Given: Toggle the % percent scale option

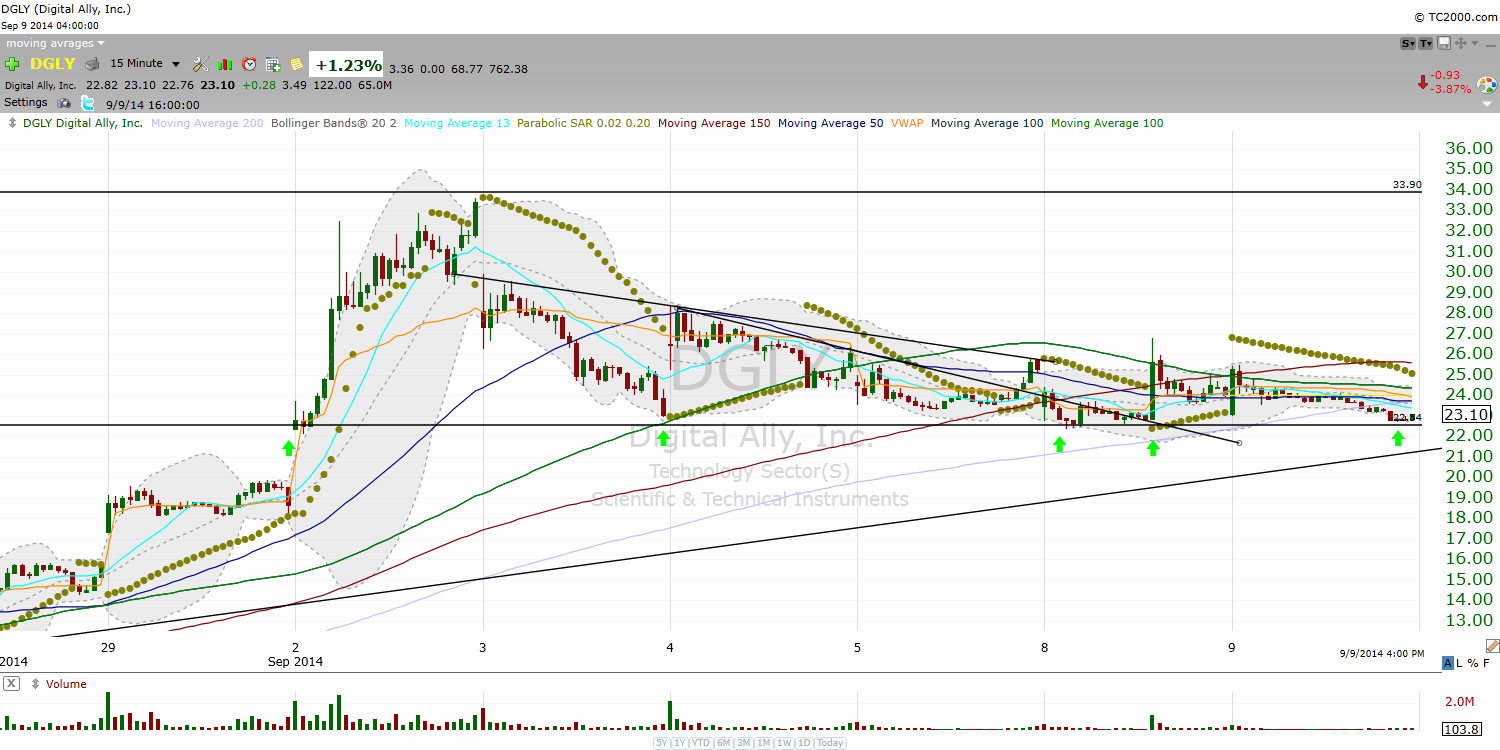Looking at the screenshot, I should click(1473, 664).
